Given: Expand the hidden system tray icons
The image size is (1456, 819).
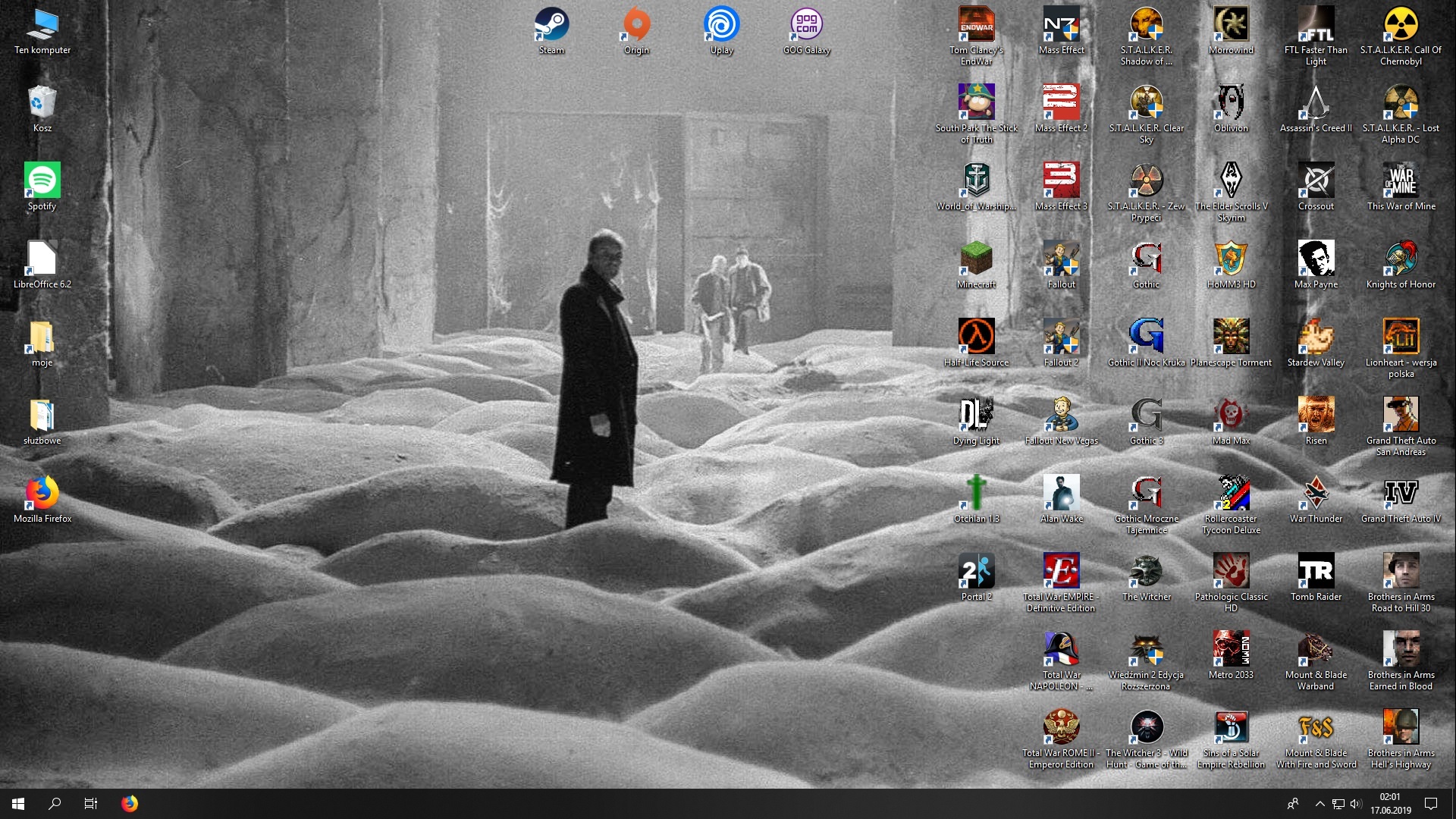Looking at the screenshot, I should (x=1319, y=804).
